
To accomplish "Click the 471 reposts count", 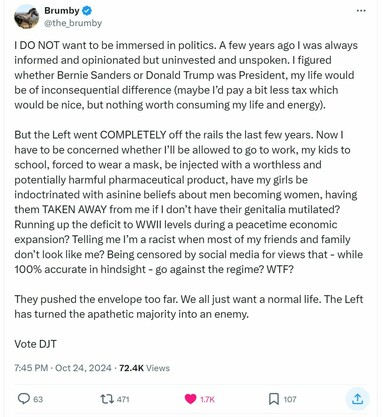I will [x=123, y=399].
